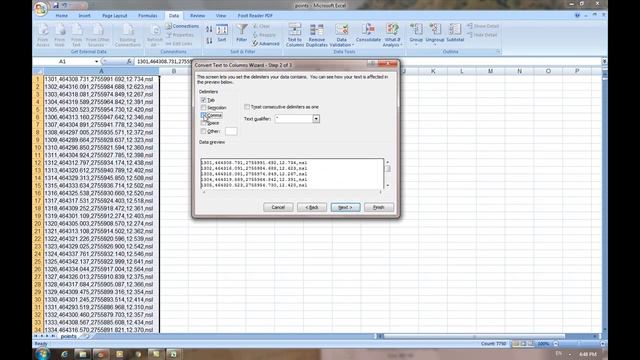640x360 pixels.
Task: Click Finish in the wizard
Action: click(x=379, y=207)
